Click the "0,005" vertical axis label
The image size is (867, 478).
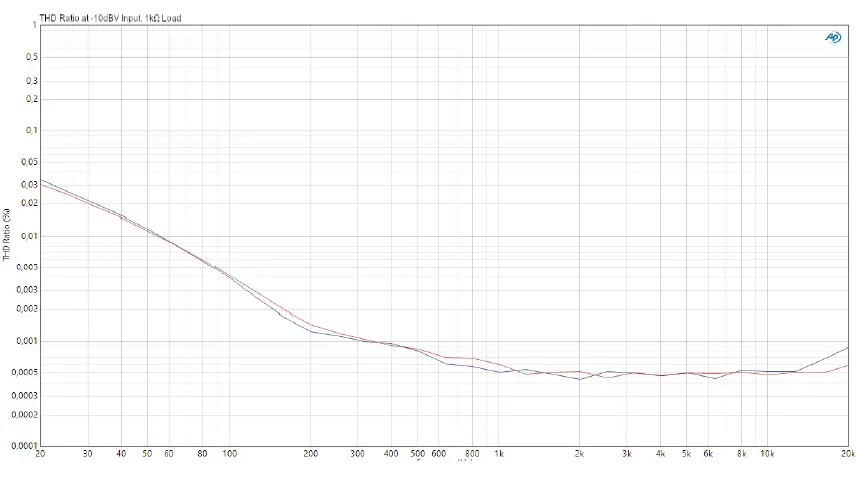click(x=28, y=267)
